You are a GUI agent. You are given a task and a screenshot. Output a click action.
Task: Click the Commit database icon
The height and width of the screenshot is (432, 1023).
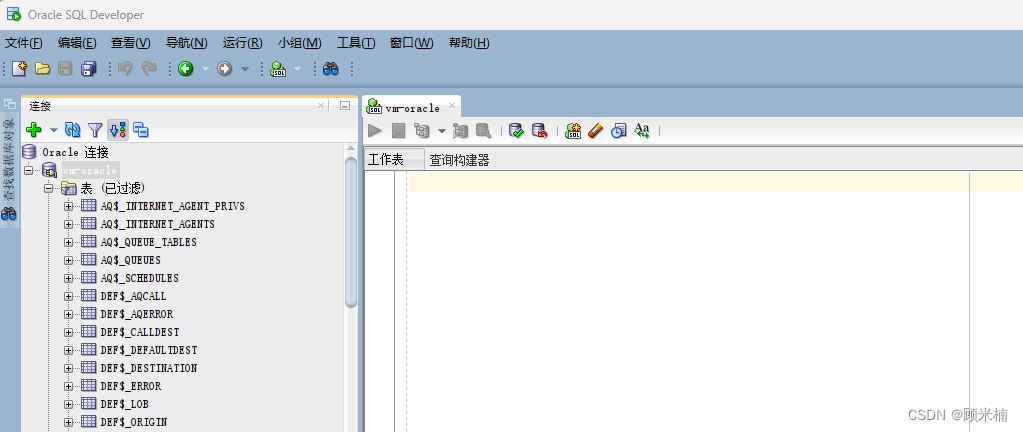[517, 131]
